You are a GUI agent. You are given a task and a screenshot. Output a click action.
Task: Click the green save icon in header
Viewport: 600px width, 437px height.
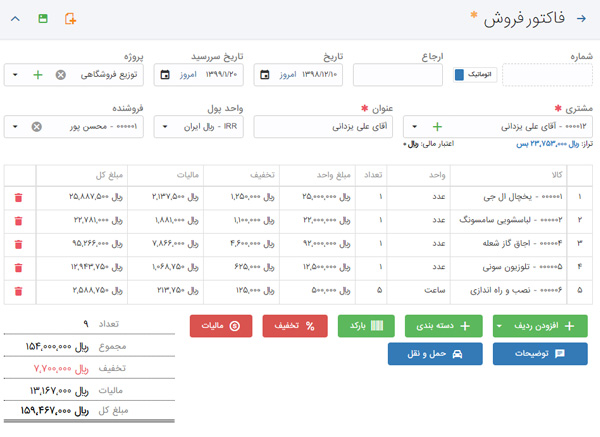[43, 18]
